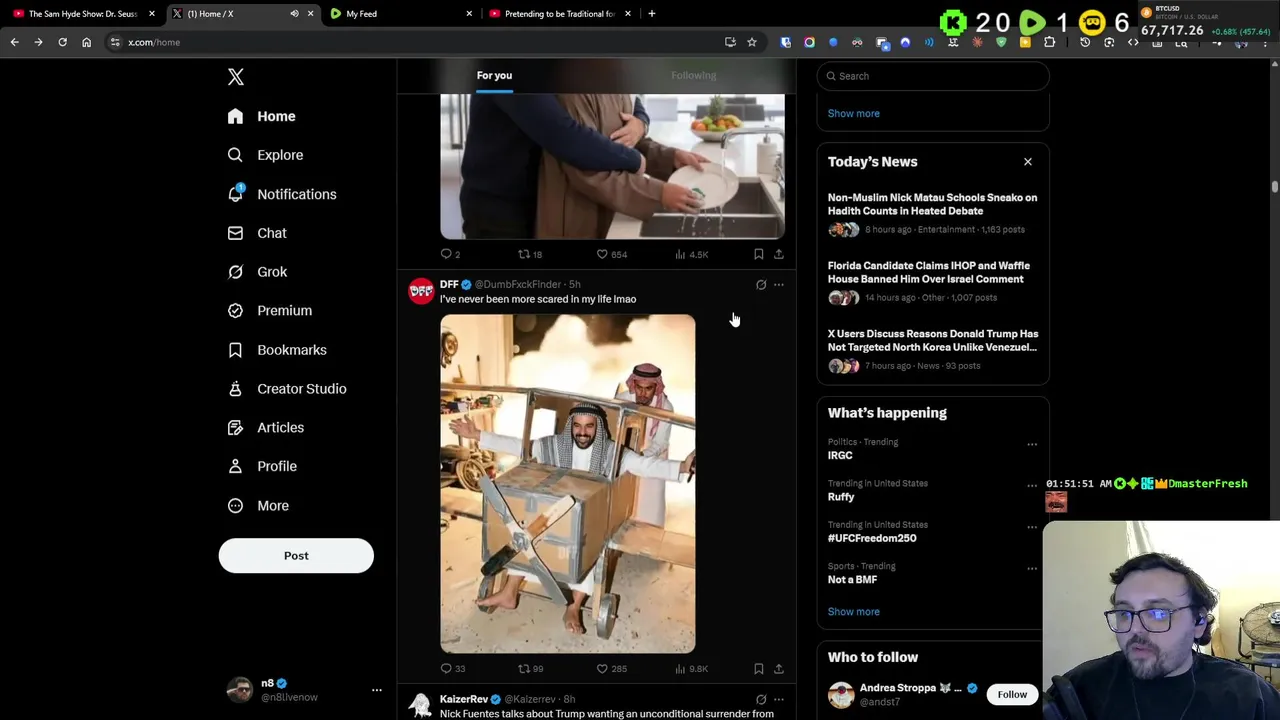Open more options on KaizerRev post
This screenshot has height=720, width=1280.
pos(779,700)
